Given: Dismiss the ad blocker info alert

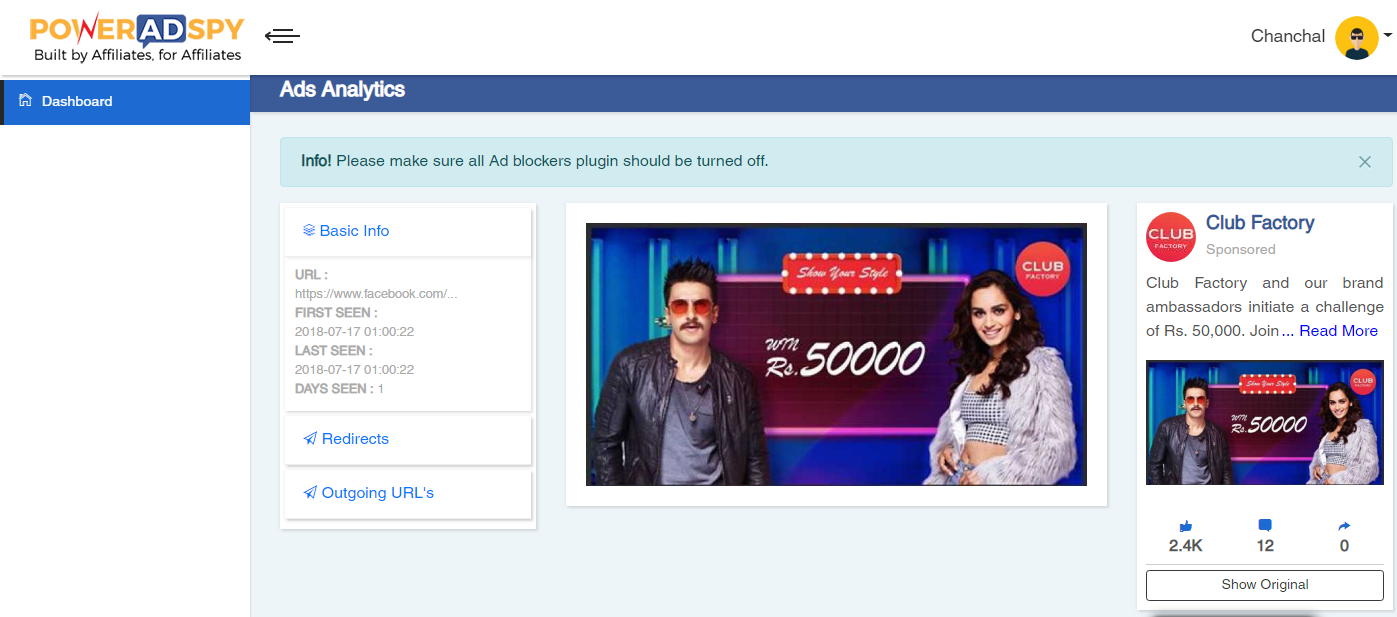Looking at the screenshot, I should (x=1364, y=161).
